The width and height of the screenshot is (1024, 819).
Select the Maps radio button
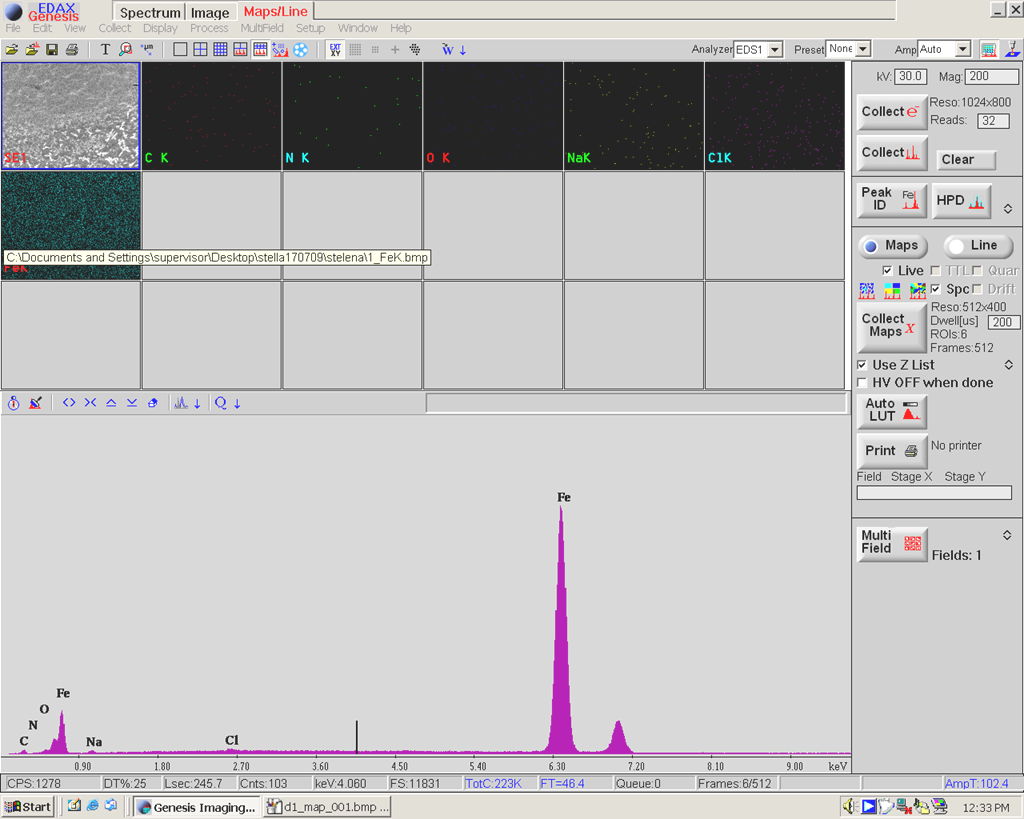point(892,246)
